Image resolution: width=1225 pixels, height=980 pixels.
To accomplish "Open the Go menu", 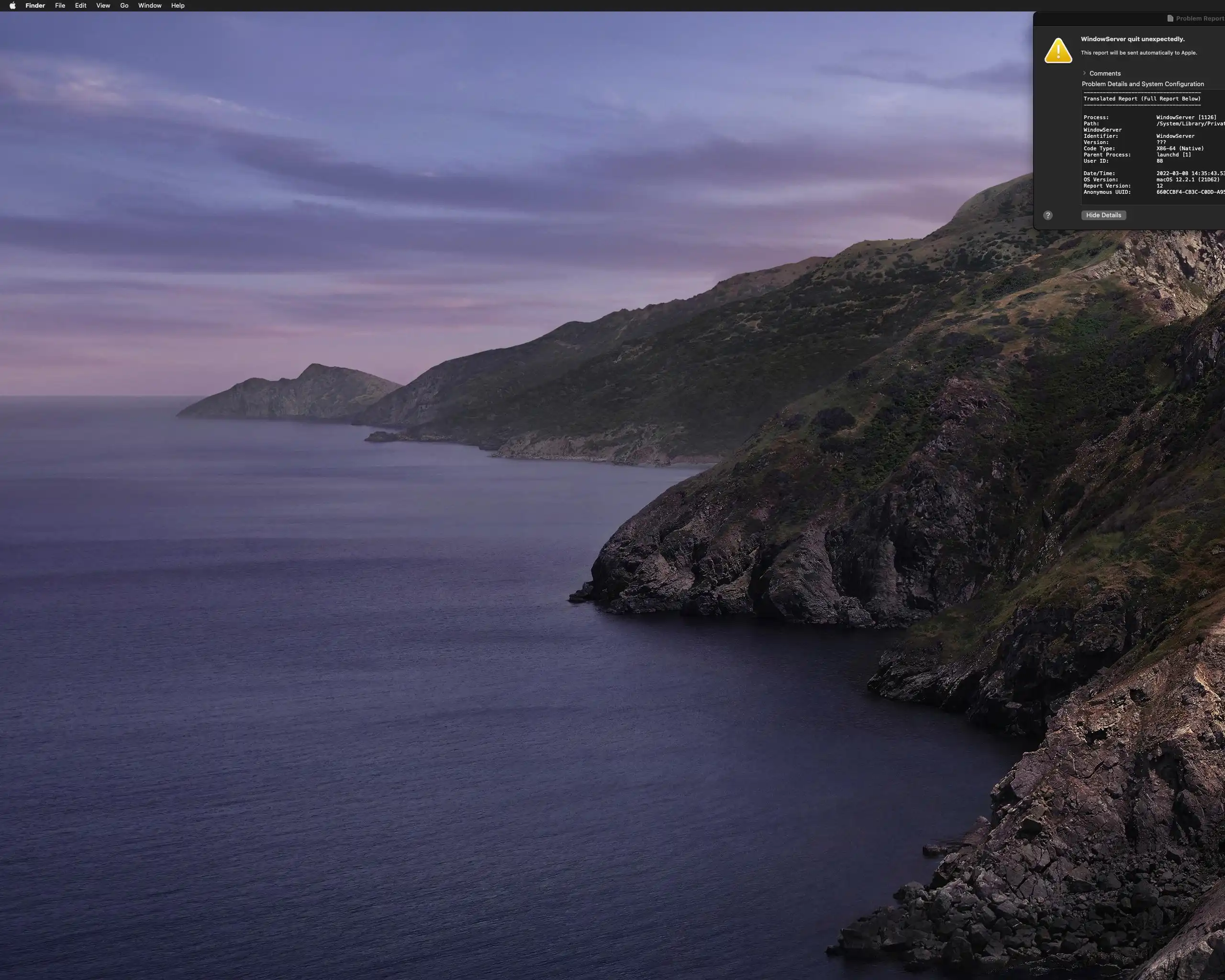I will coord(124,6).
